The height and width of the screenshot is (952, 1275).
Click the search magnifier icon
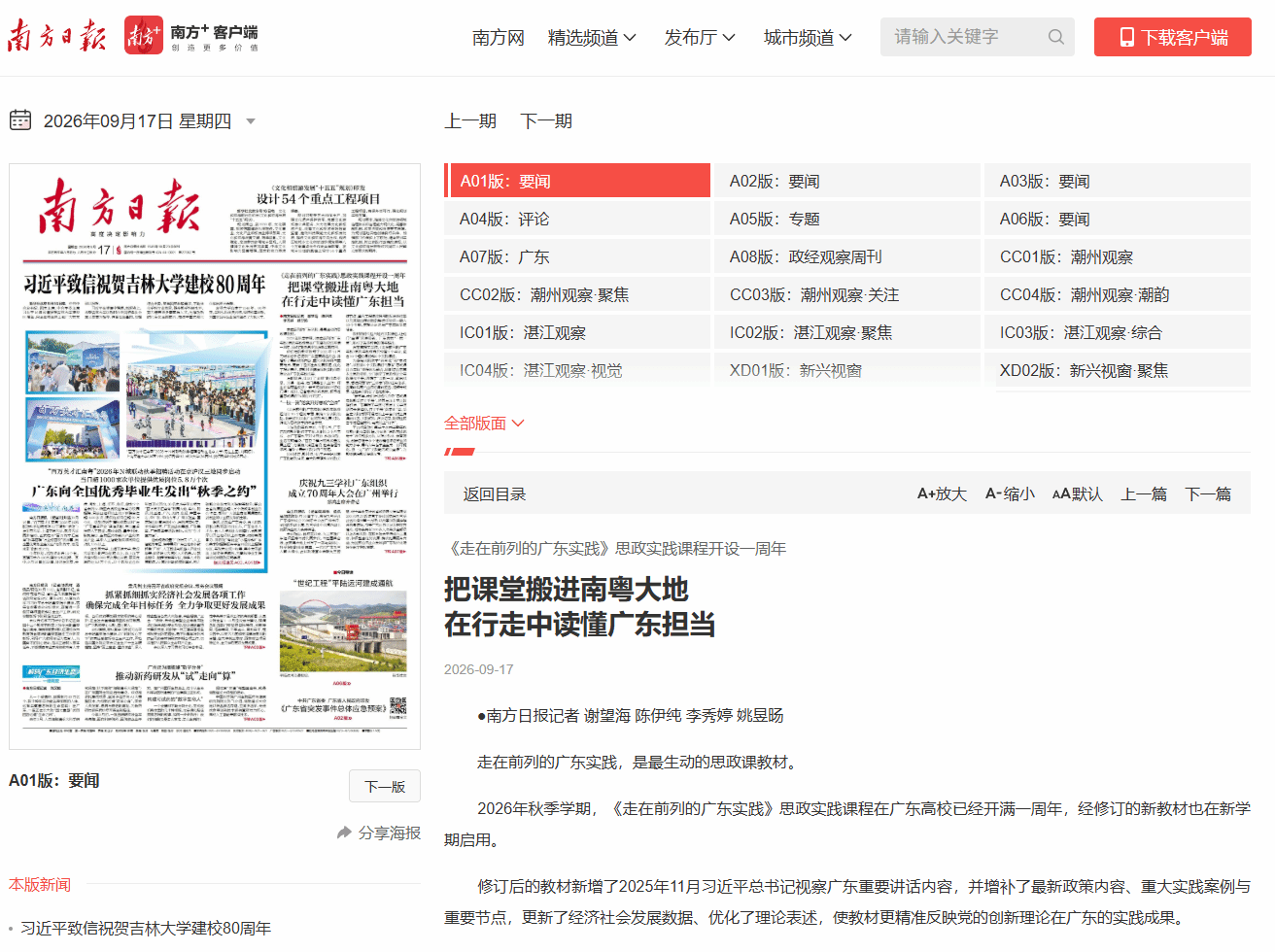click(x=1056, y=37)
